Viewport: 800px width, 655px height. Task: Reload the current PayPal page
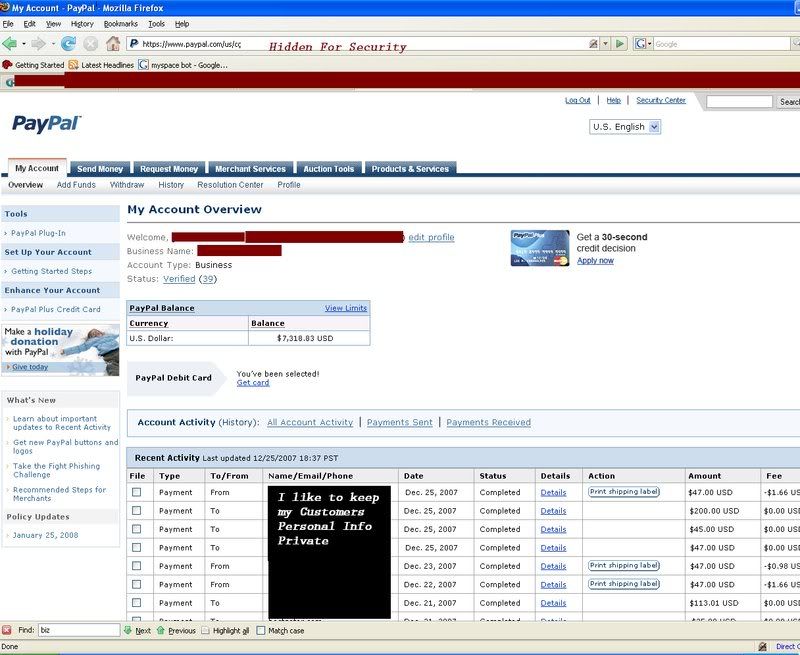coord(68,44)
